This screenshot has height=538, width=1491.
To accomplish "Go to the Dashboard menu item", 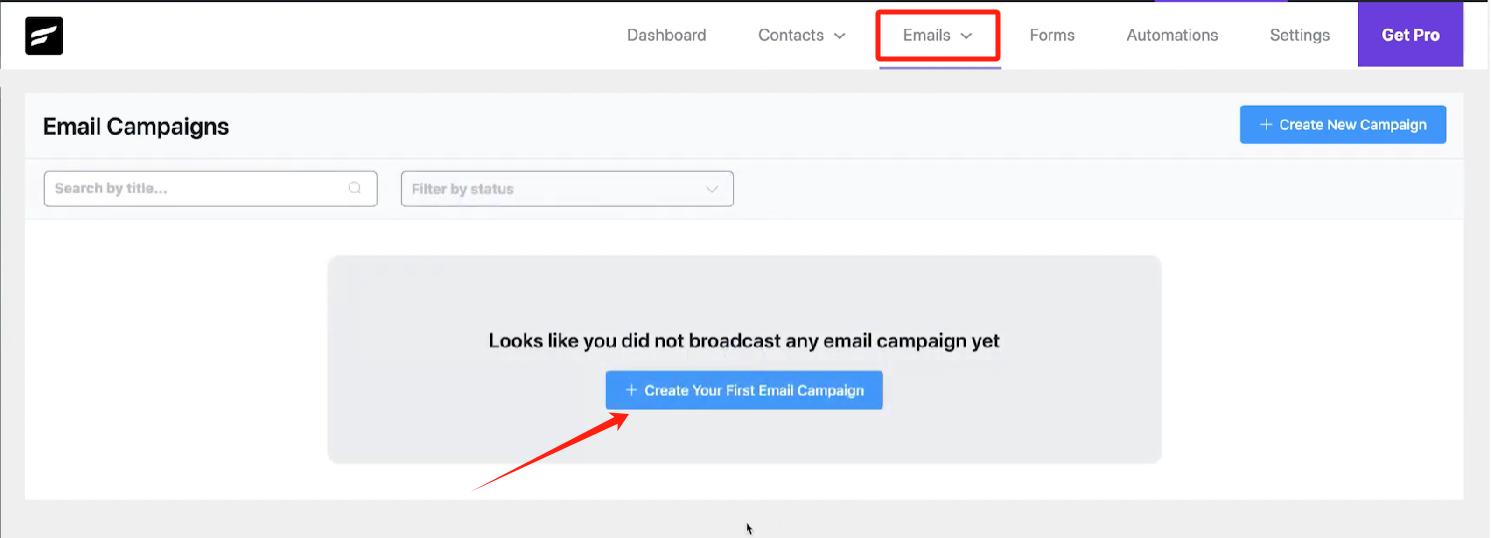I will click(x=666, y=35).
